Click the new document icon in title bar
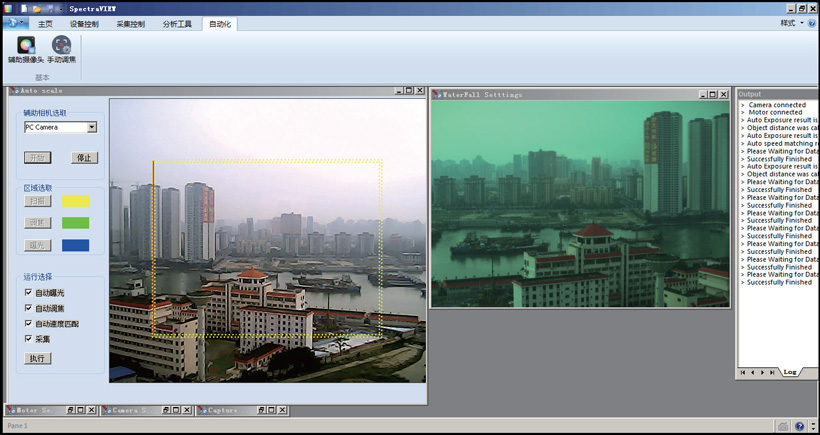 [x=23, y=7]
